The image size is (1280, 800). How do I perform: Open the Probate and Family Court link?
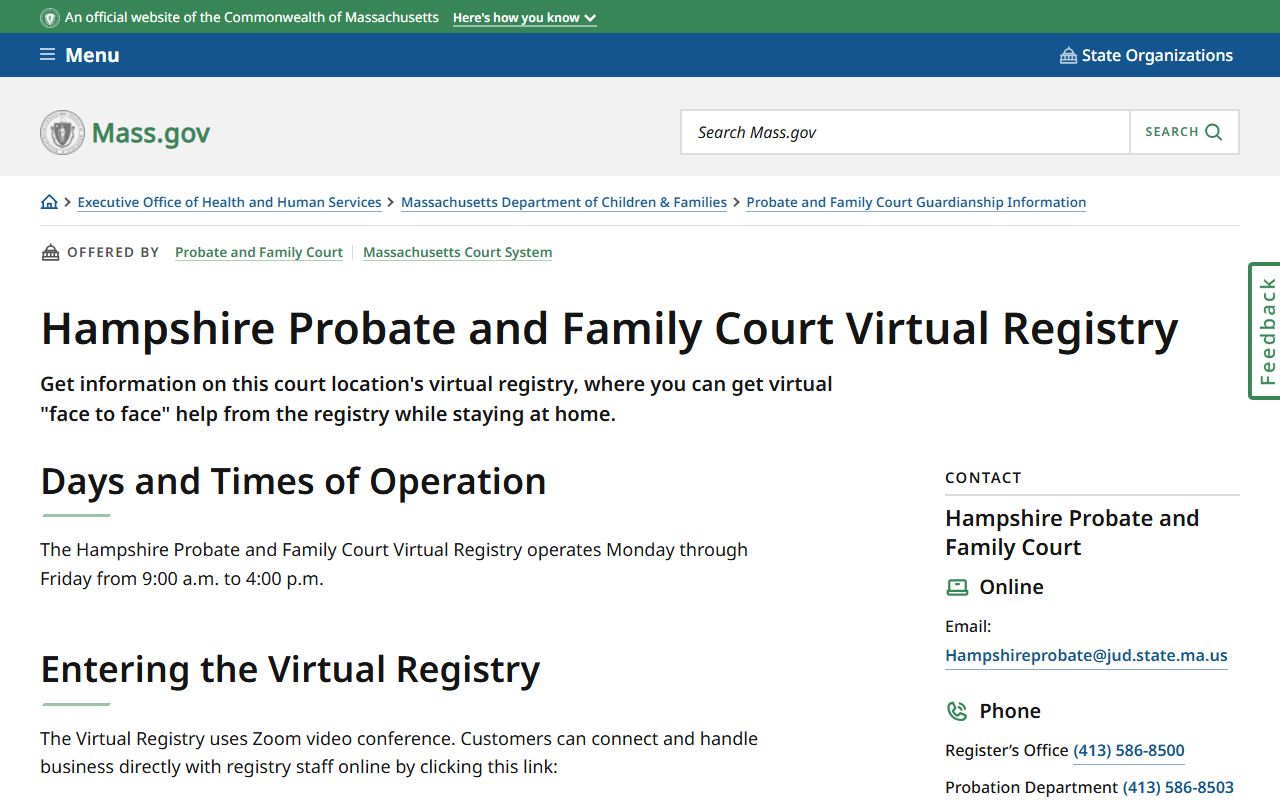point(259,253)
